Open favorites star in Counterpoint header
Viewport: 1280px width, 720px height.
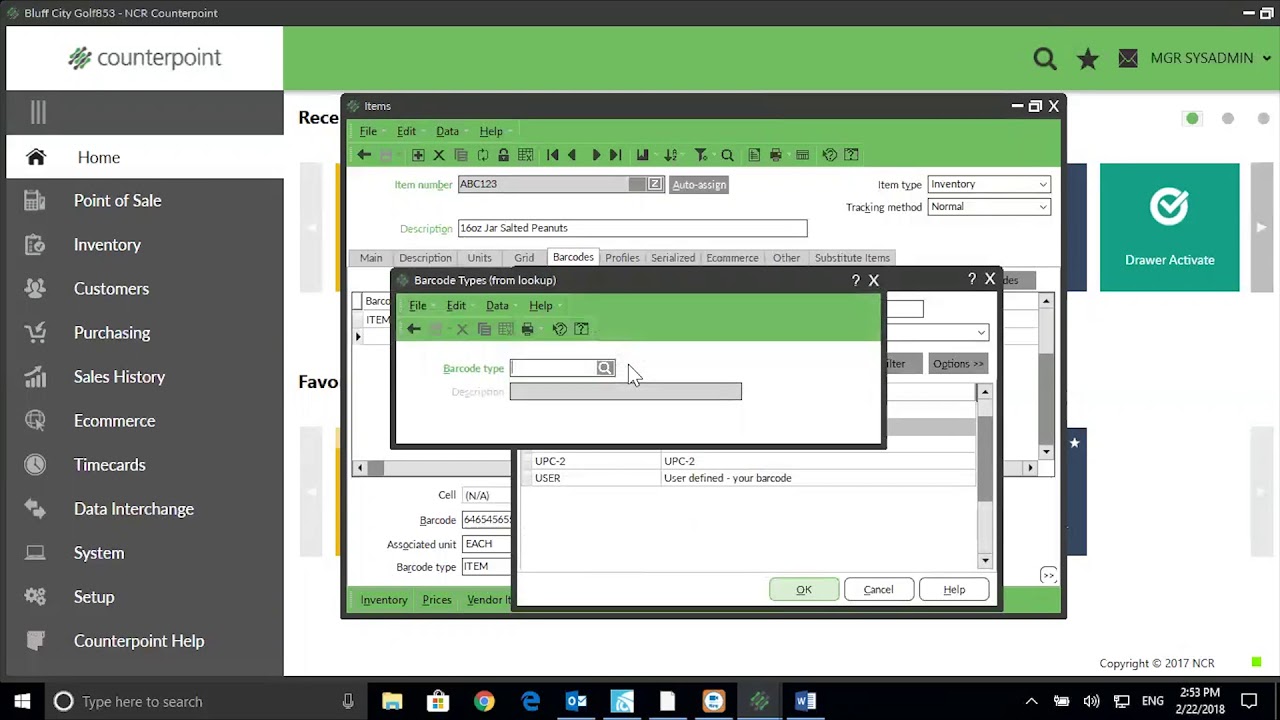tap(1088, 59)
